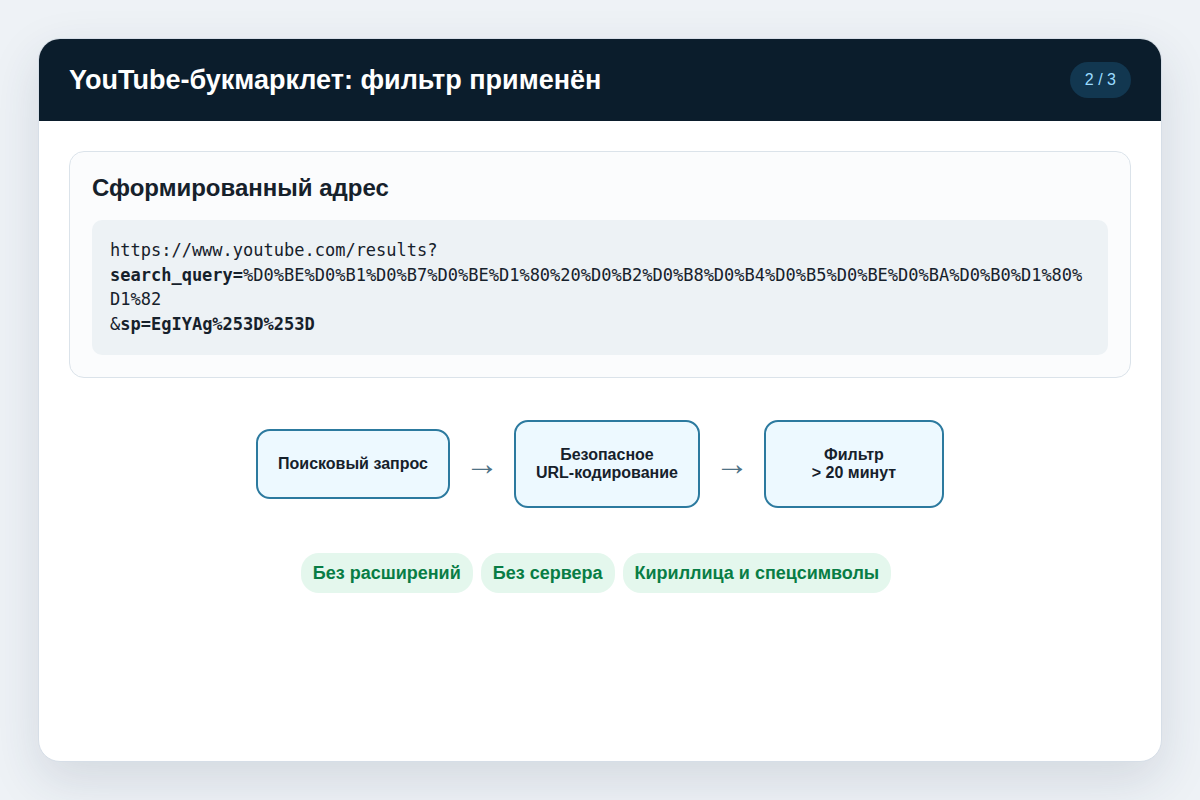This screenshot has height=800, width=1200.
Task: Click the "Безопасное URL-кодирование" step box
Action: [x=607, y=464]
